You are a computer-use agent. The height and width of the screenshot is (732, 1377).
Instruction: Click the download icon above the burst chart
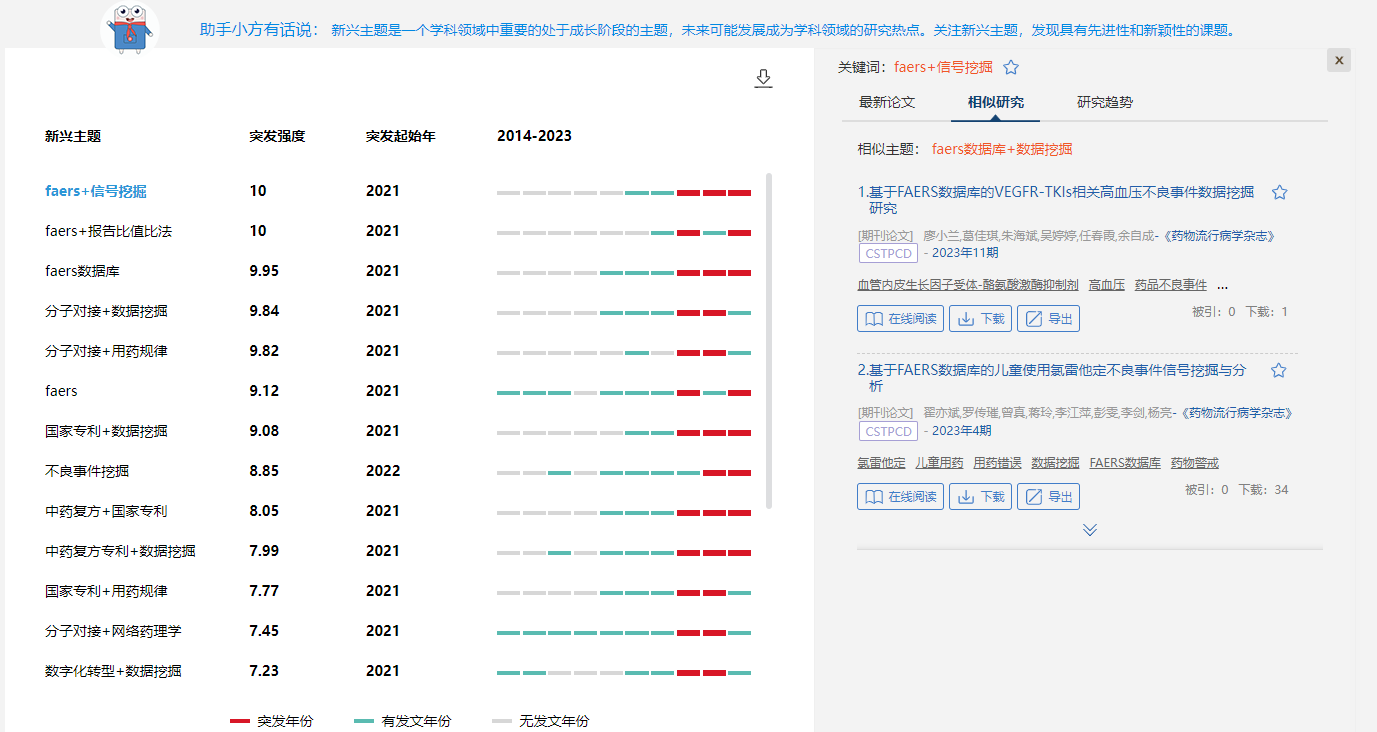pyautogui.click(x=763, y=77)
